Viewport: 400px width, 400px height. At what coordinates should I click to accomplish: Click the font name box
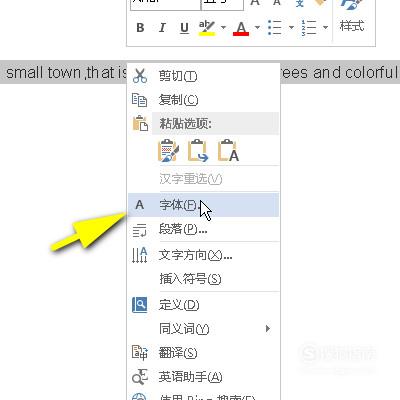[165, 4]
